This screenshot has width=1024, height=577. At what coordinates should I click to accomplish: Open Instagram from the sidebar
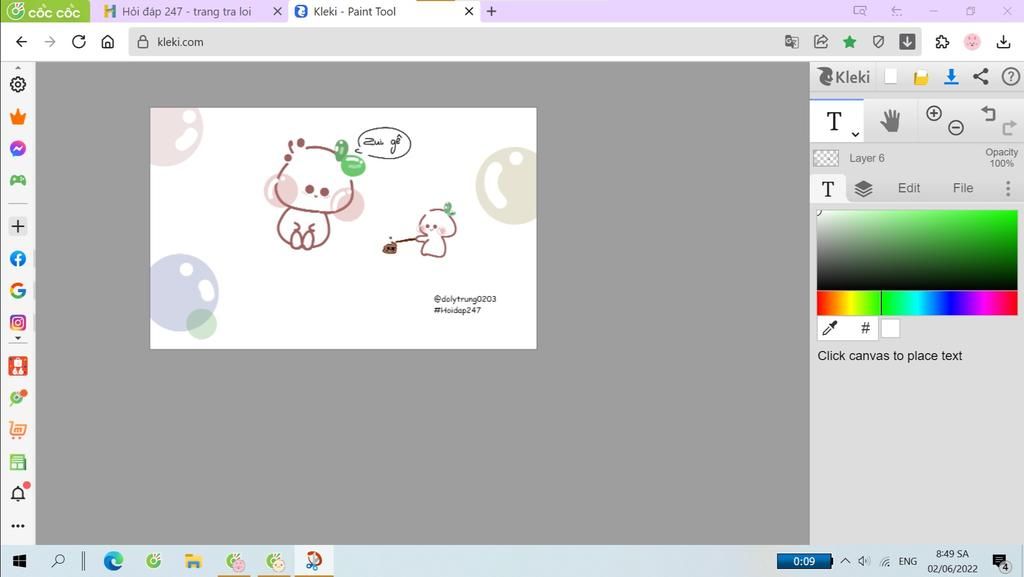[18, 322]
